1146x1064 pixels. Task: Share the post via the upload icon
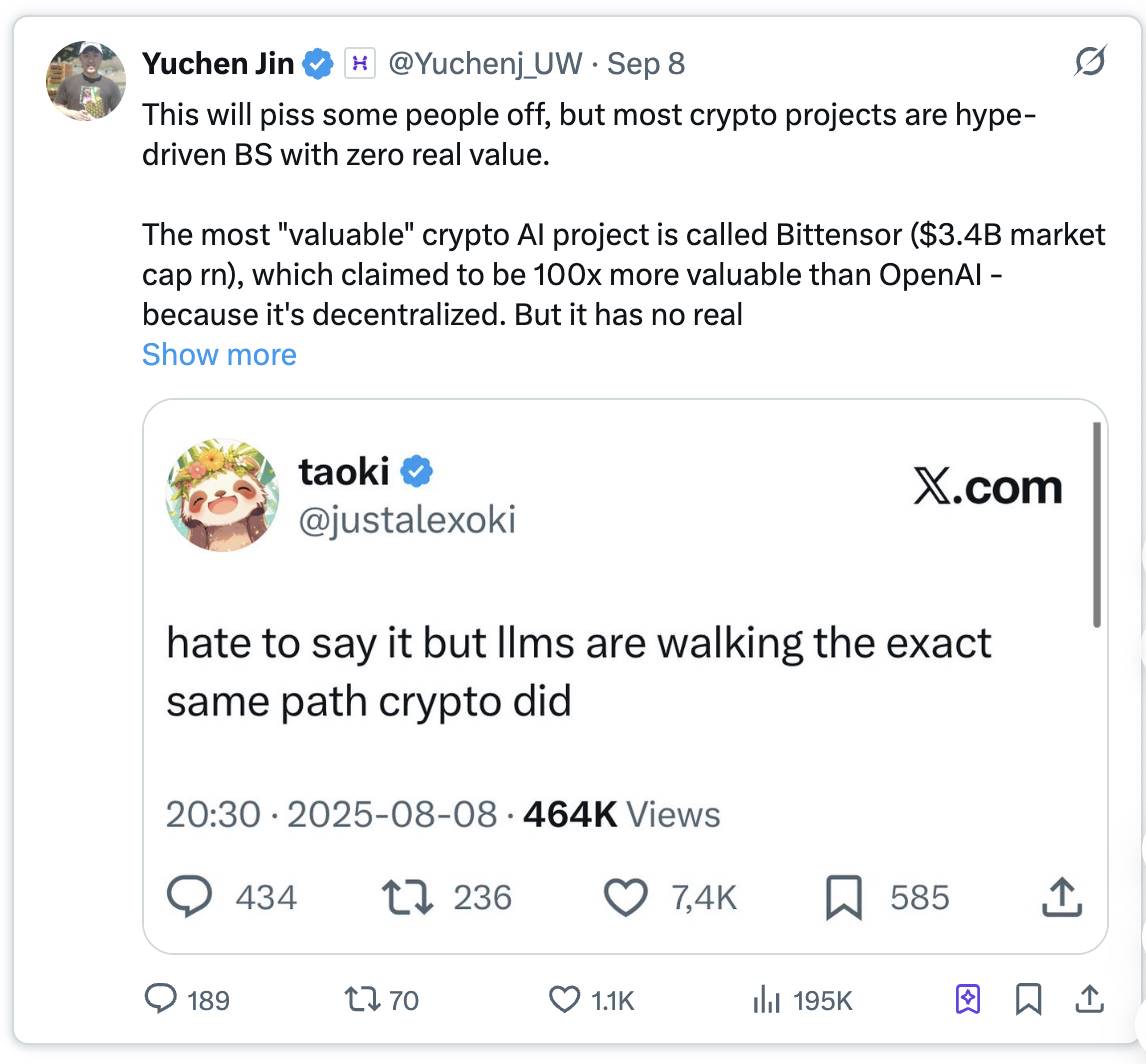(x=1089, y=999)
